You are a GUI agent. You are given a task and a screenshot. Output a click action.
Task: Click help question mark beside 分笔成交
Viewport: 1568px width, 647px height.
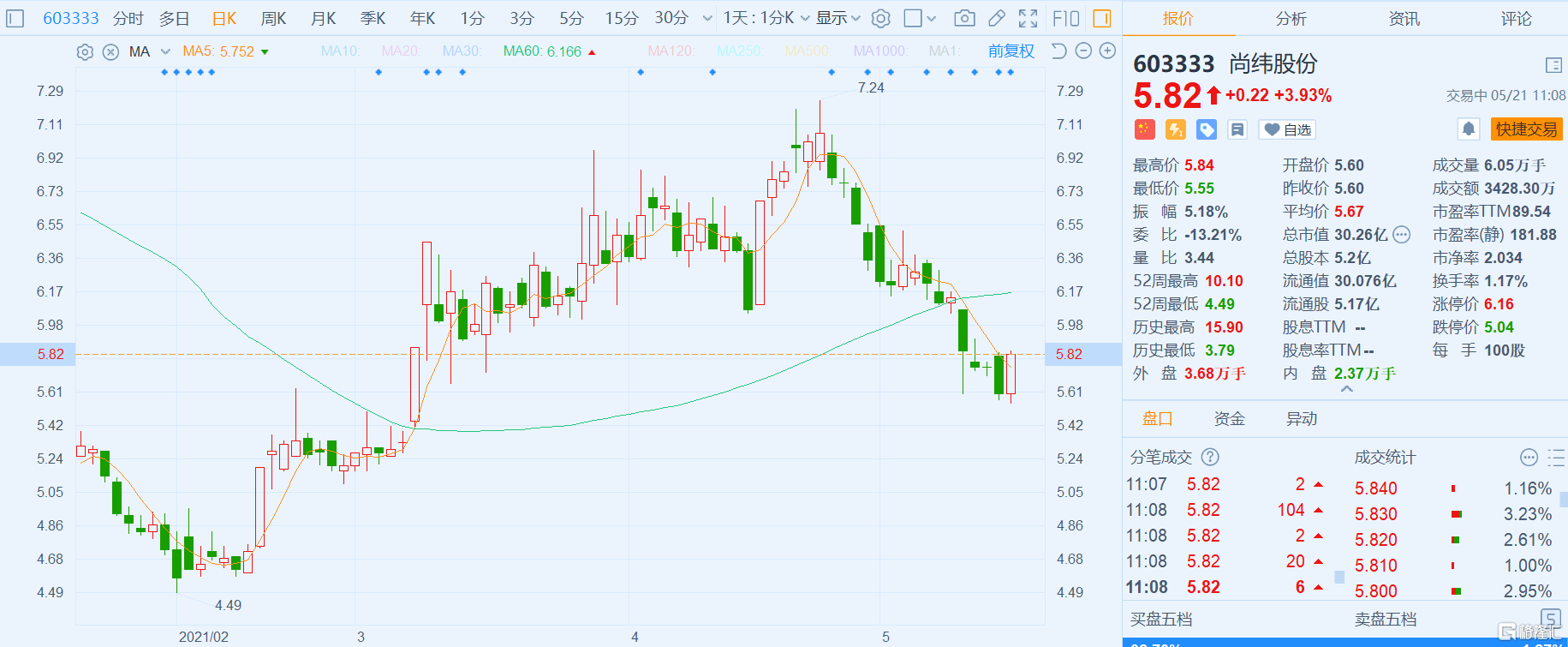pos(1210,457)
